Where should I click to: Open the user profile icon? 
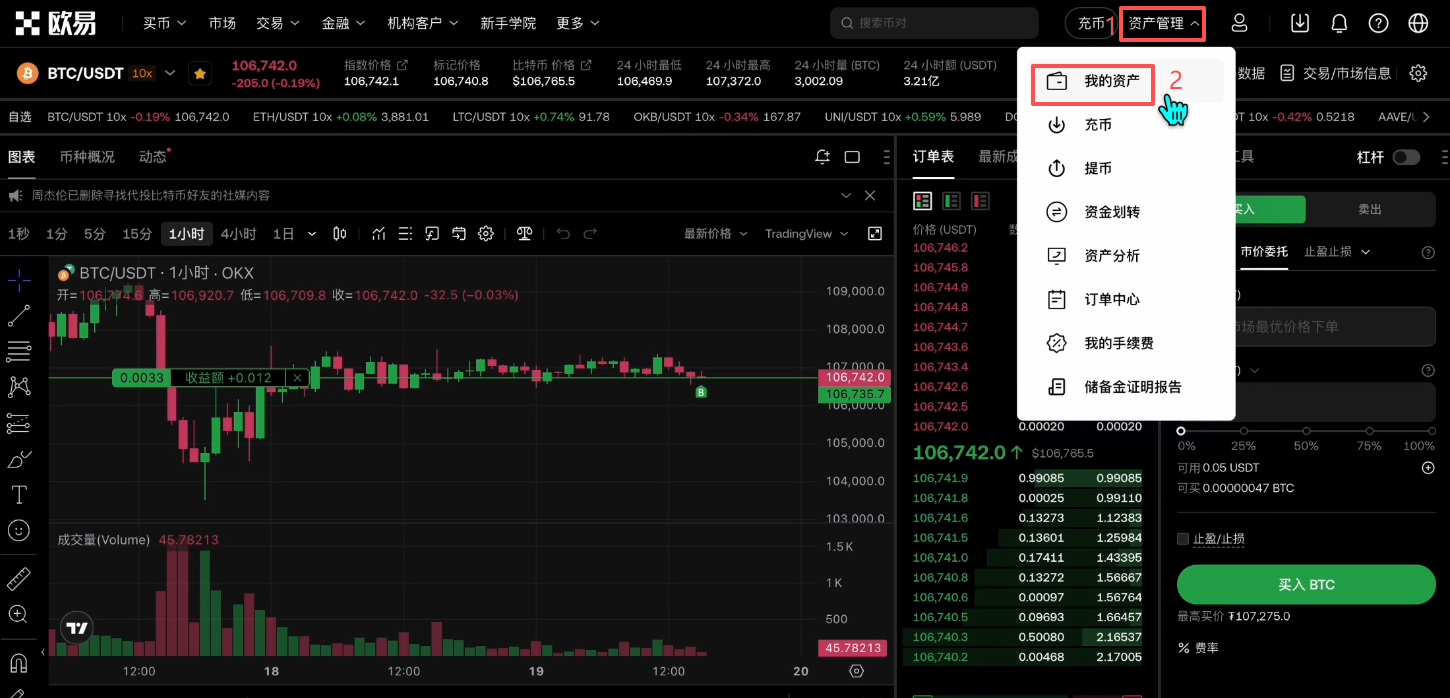(1240, 23)
